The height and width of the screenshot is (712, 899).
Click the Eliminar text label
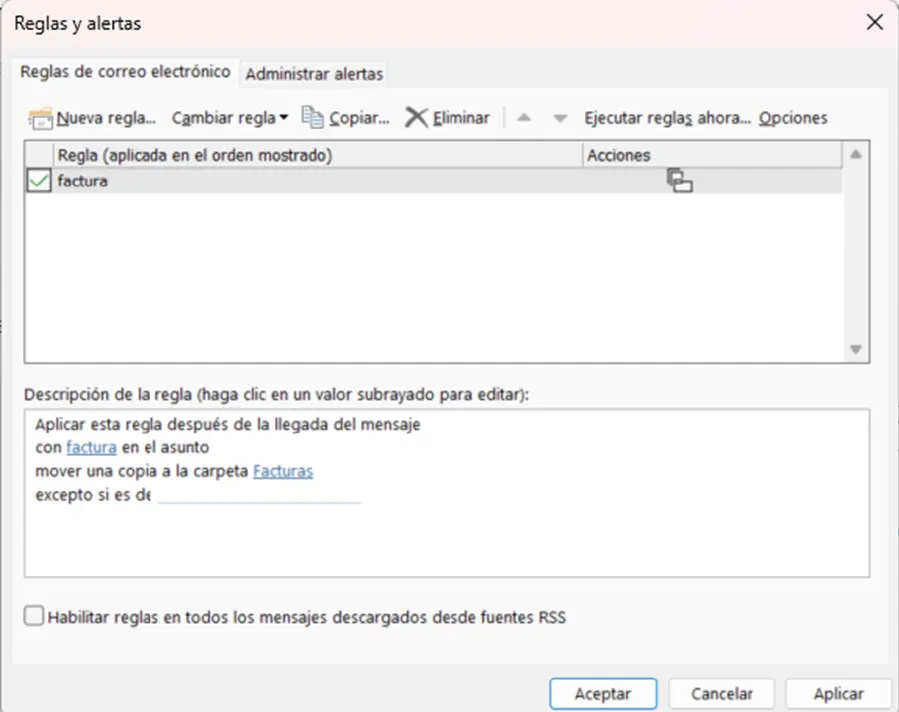(x=462, y=118)
